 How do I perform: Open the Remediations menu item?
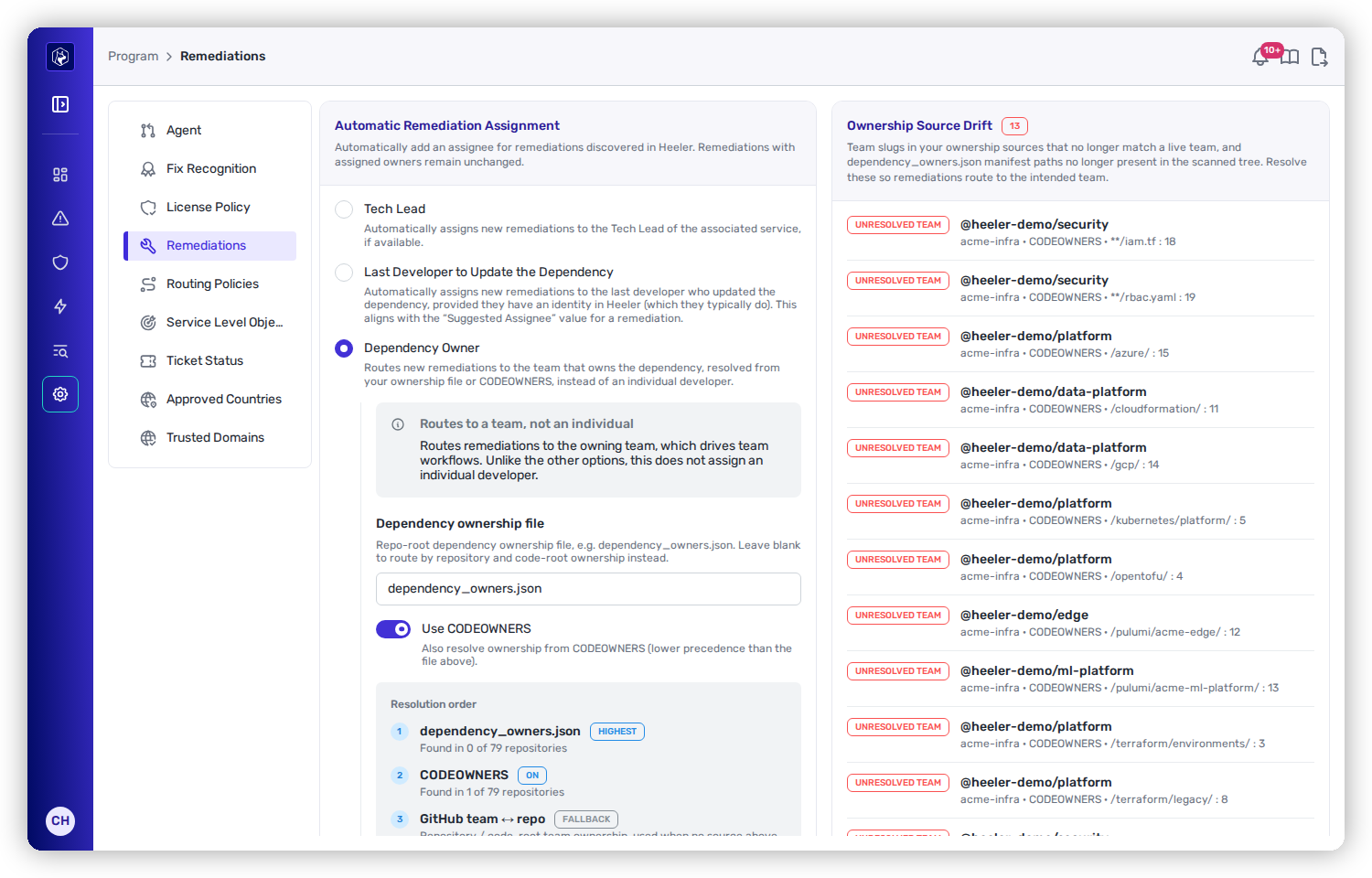tap(210, 246)
